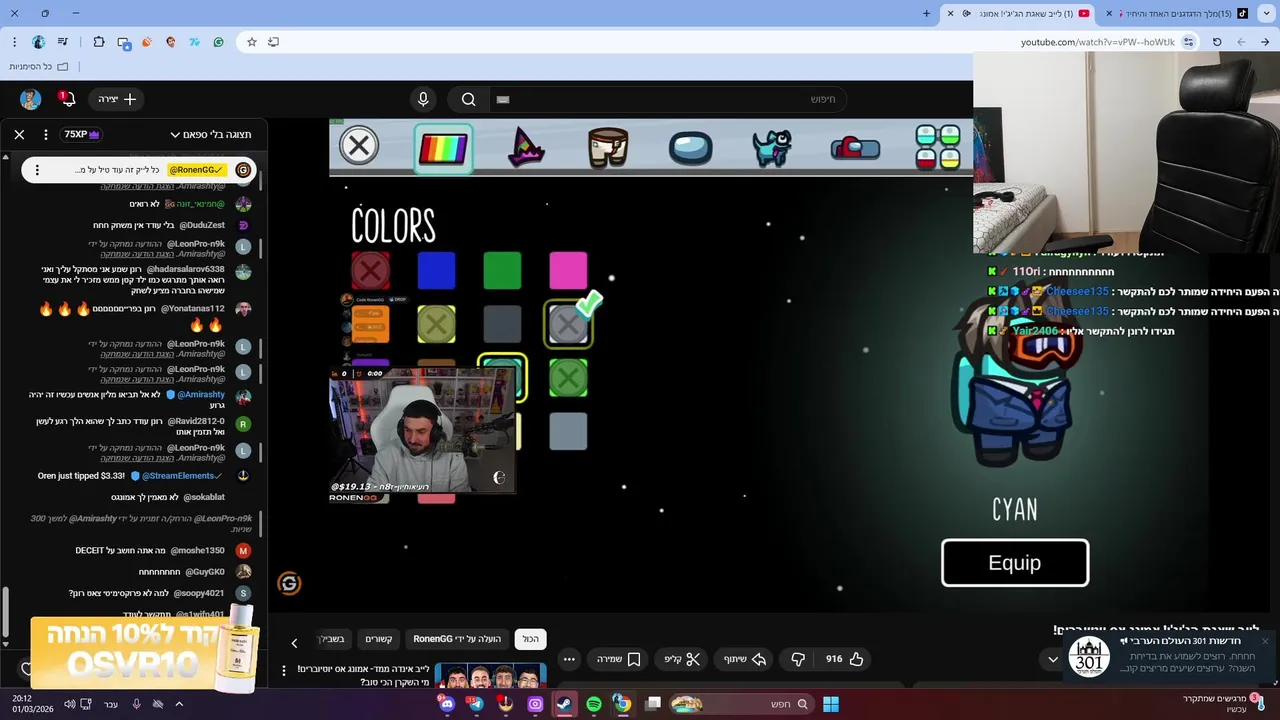Open Chrome media control icon
1280x720 pixels.
tap(62, 42)
